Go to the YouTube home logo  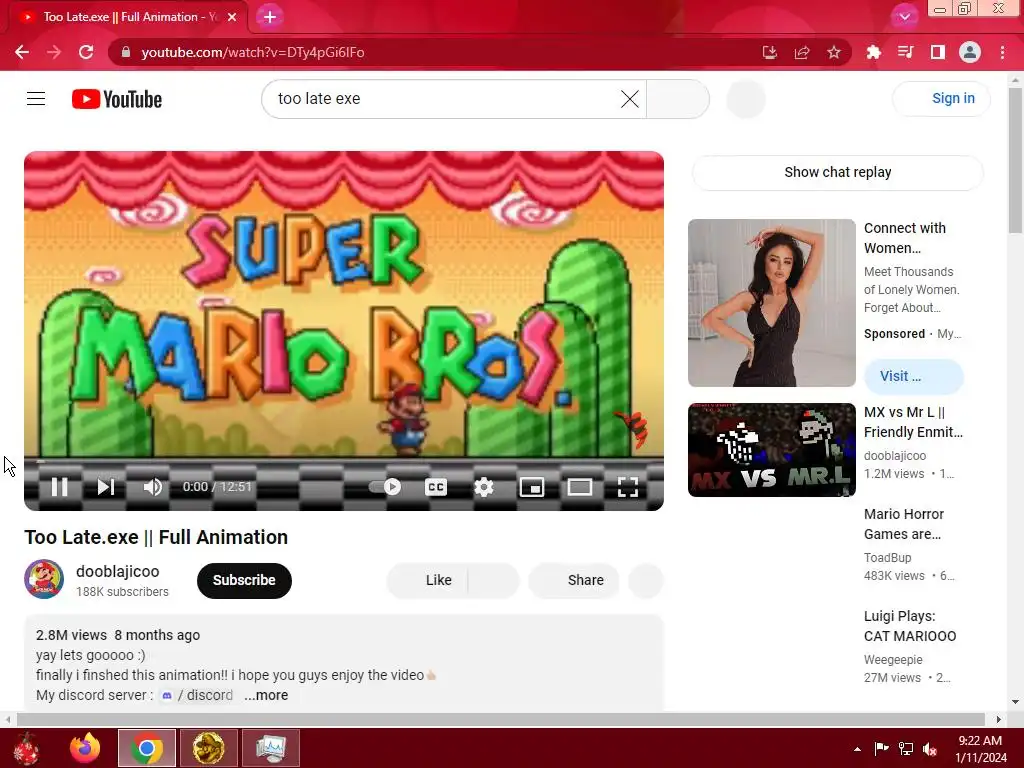pyautogui.click(x=117, y=99)
